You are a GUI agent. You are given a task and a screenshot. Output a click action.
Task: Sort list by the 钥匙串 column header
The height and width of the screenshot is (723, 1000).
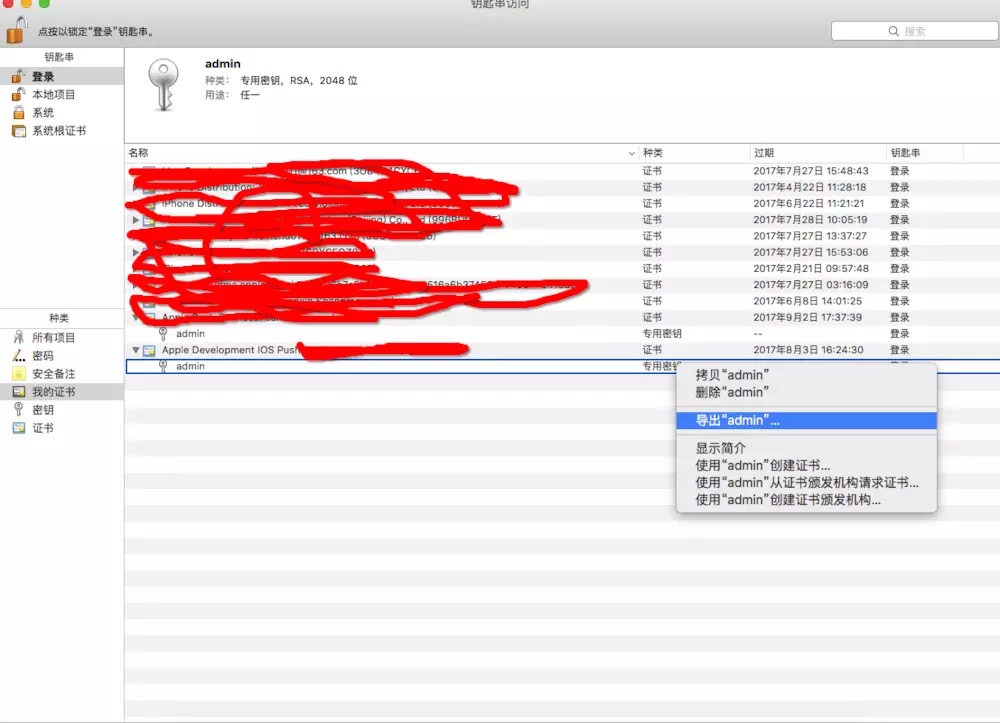pos(925,153)
